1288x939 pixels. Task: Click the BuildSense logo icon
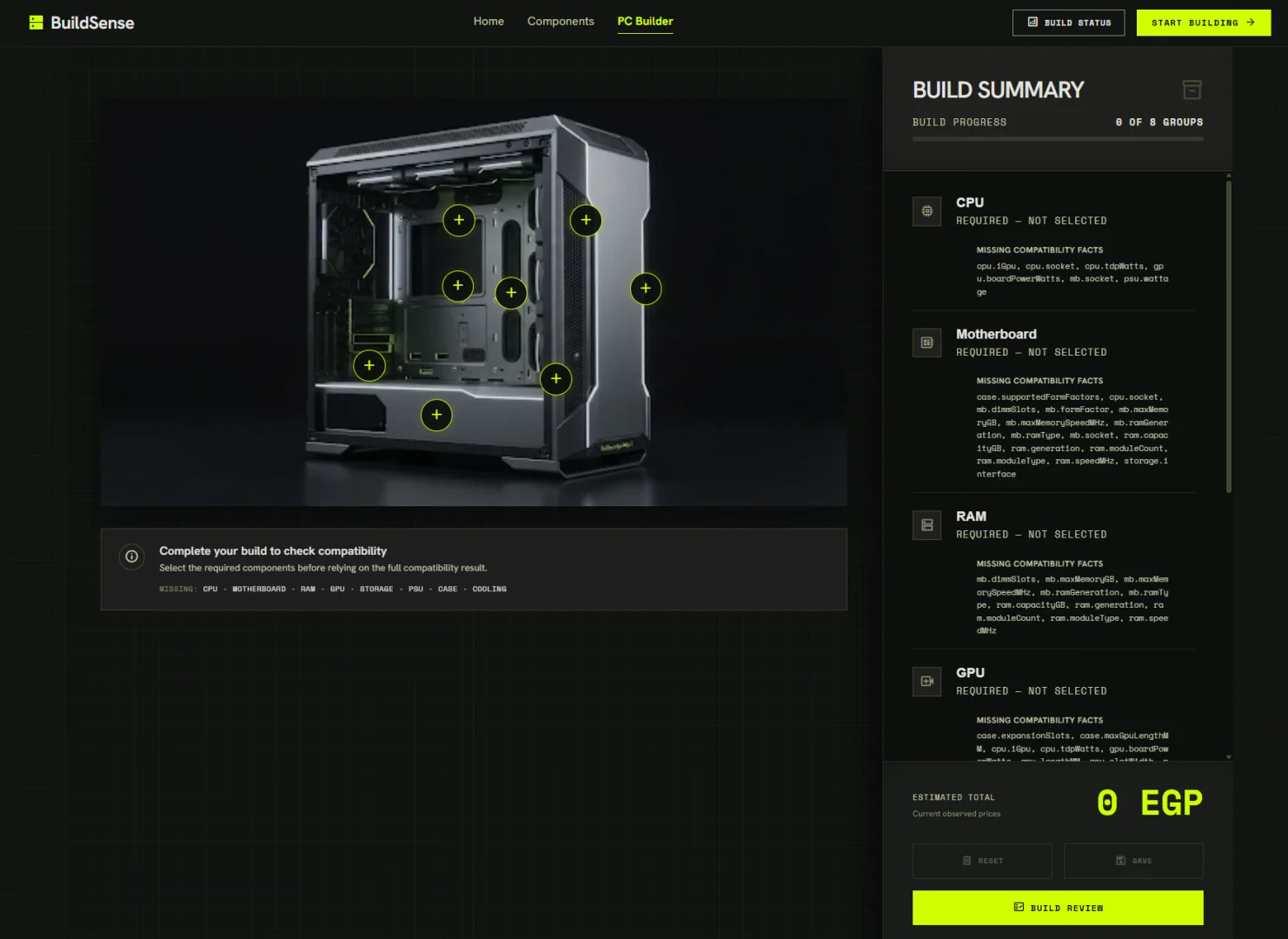(x=36, y=23)
